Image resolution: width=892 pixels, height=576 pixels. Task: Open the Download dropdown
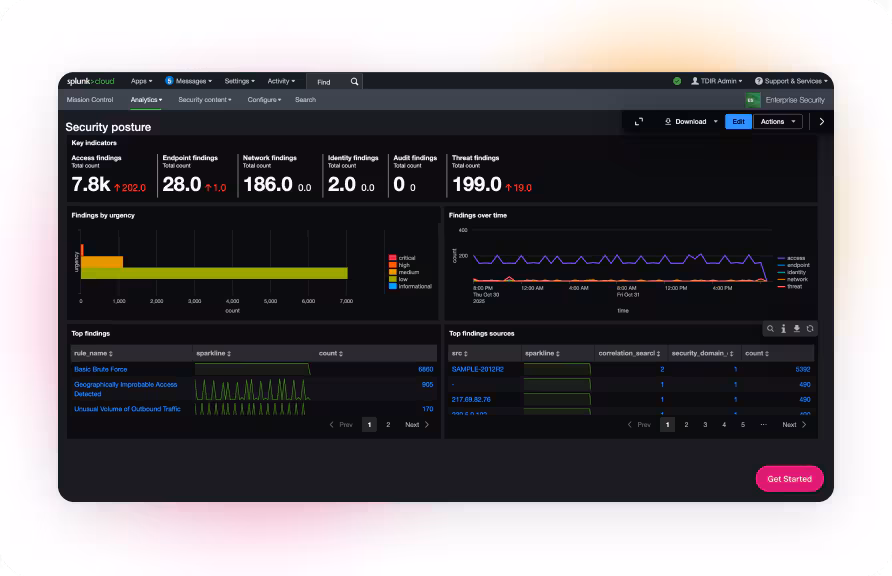(x=691, y=122)
